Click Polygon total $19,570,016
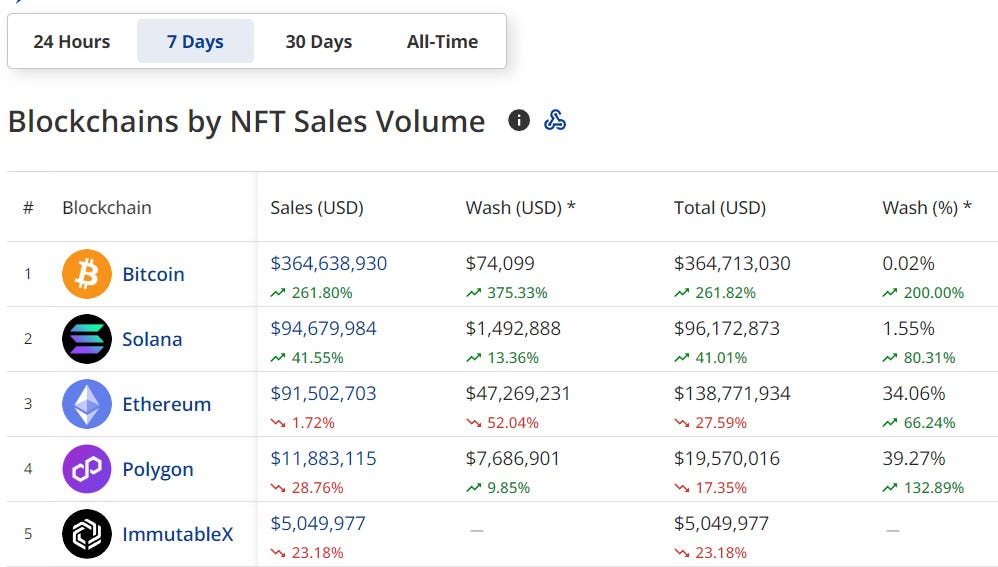Viewport: 998px width, 567px height. click(726, 458)
